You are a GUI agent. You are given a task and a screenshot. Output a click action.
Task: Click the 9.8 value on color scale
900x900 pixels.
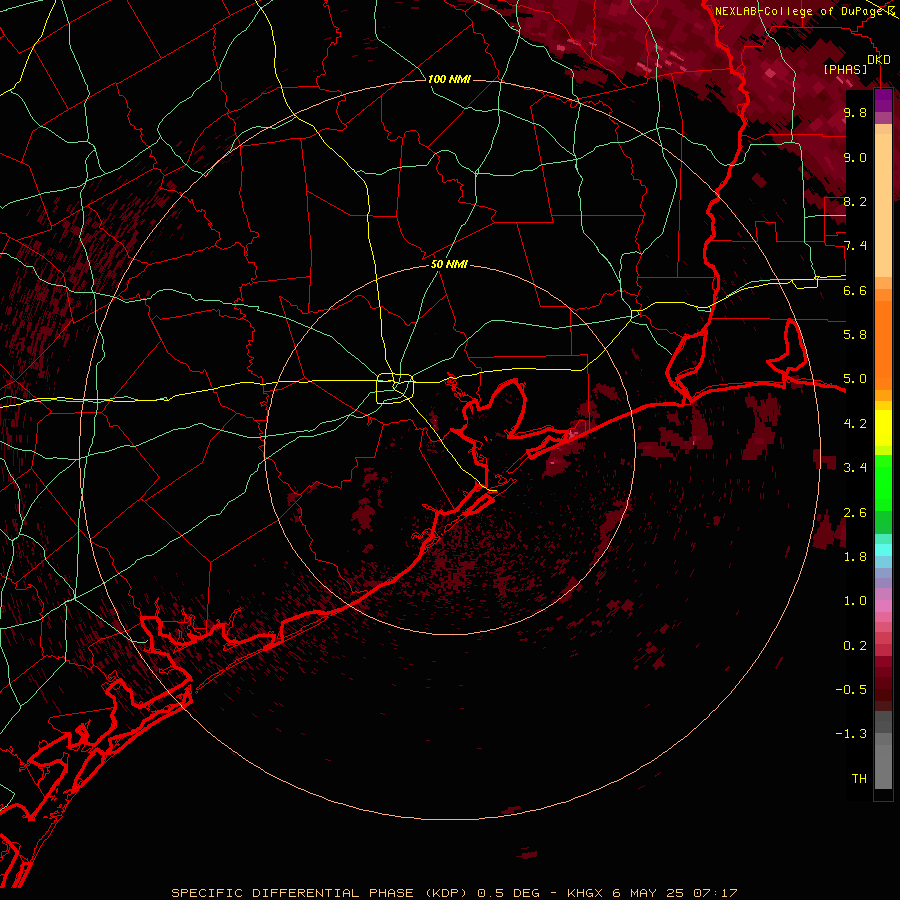click(855, 112)
